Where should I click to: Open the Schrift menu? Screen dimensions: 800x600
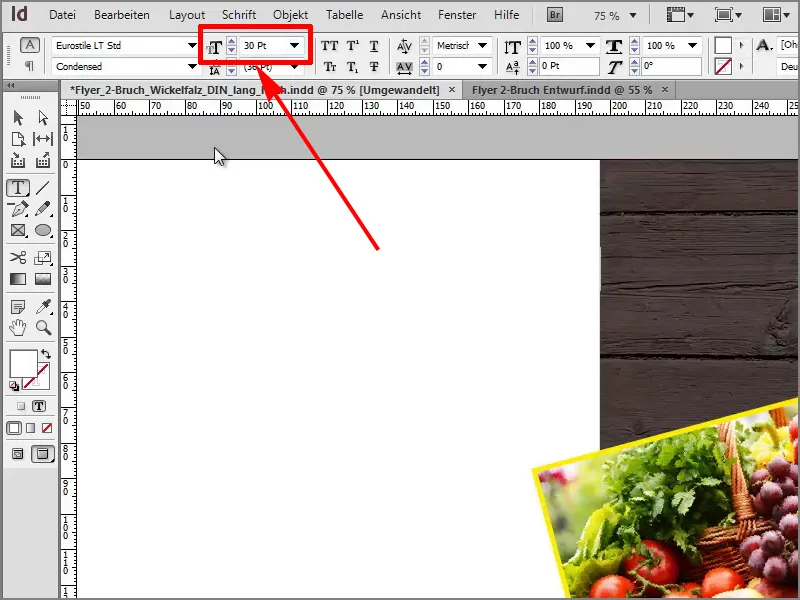pos(239,15)
